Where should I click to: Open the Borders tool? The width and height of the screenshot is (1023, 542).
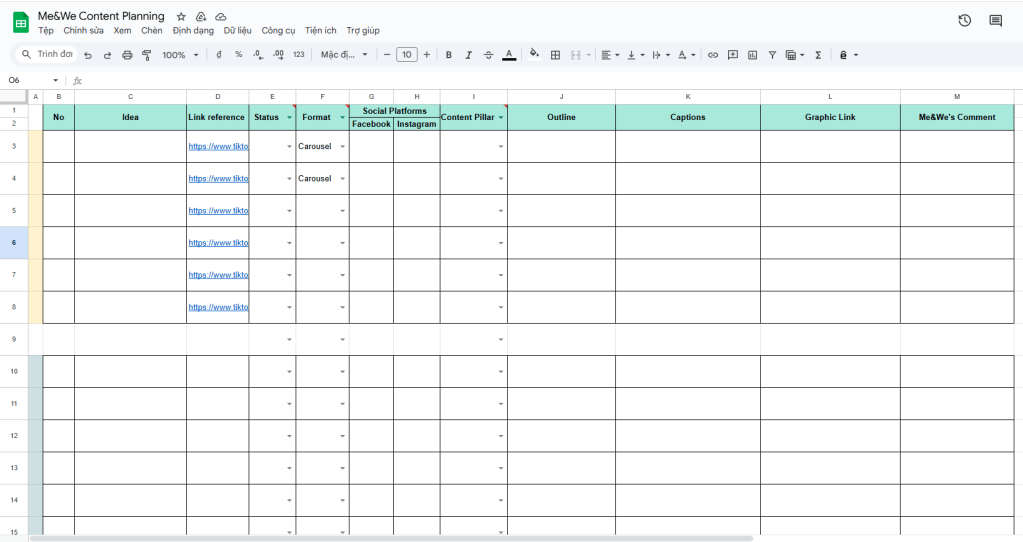[556, 55]
